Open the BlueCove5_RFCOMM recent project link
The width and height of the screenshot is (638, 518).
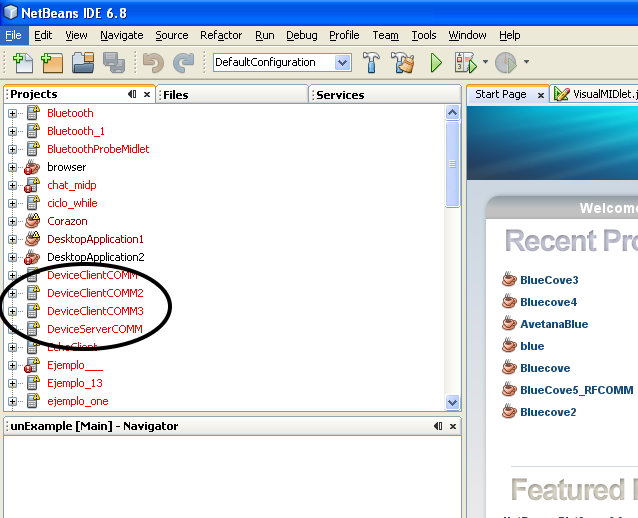tap(577, 390)
